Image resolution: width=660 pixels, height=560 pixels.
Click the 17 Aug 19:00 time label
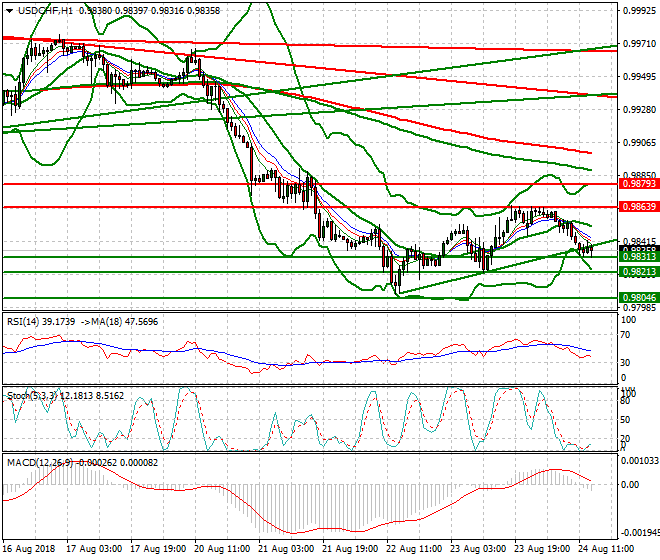tap(158, 549)
